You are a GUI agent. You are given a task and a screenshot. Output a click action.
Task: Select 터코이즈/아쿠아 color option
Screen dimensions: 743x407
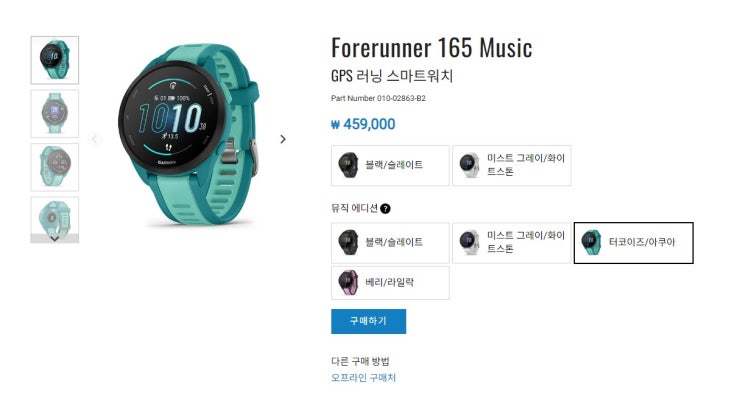pyautogui.click(x=633, y=243)
